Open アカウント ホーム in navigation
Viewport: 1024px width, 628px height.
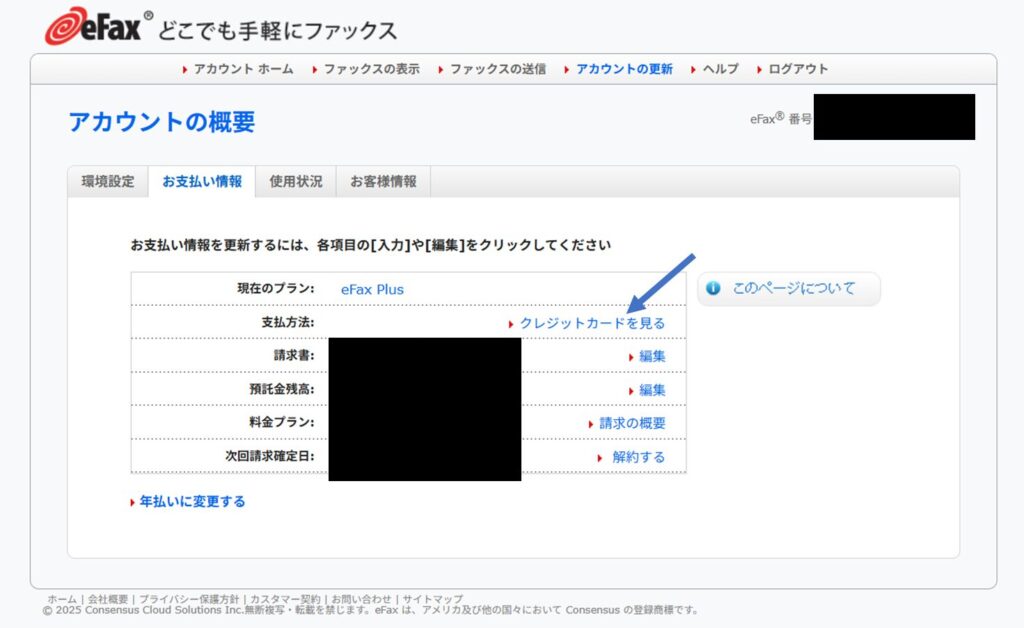click(x=243, y=69)
